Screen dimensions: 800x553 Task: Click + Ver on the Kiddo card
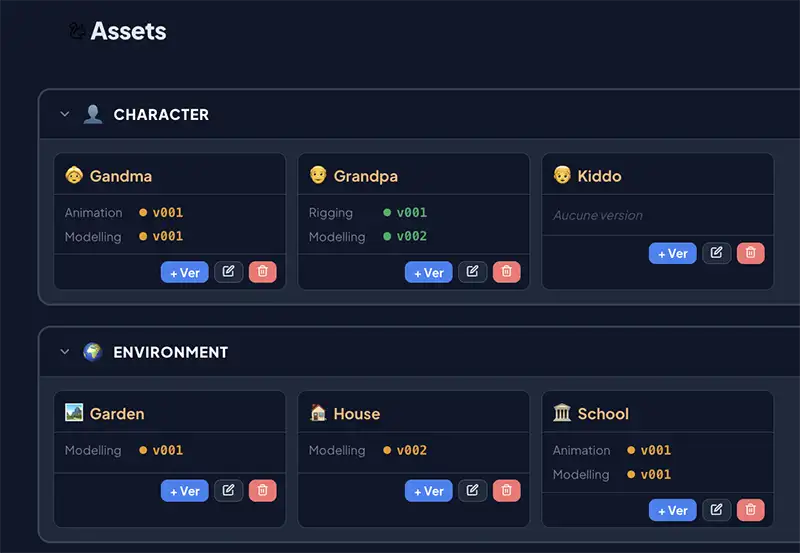tap(673, 253)
